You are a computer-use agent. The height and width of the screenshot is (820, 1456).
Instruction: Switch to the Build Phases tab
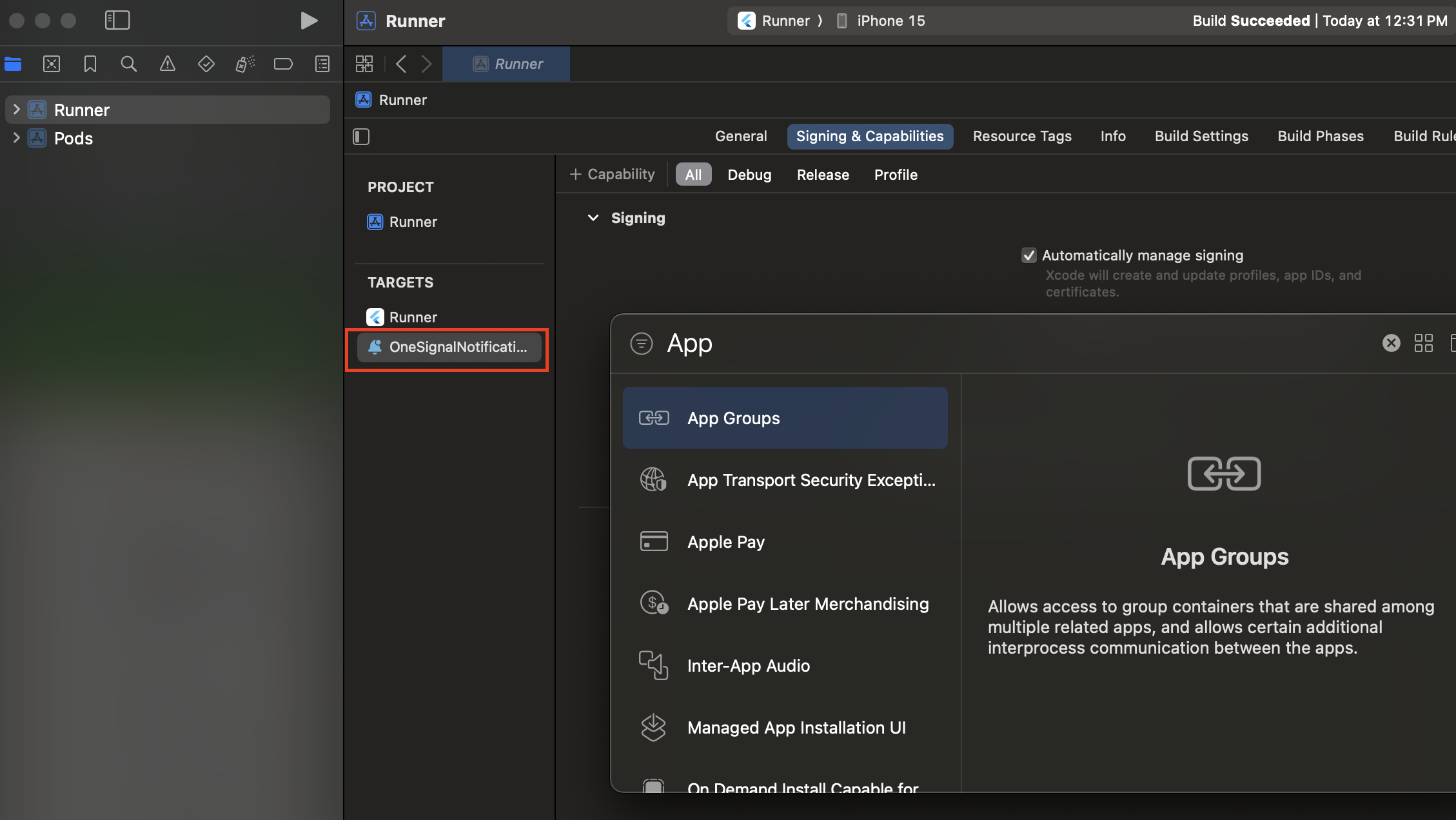pos(1321,136)
